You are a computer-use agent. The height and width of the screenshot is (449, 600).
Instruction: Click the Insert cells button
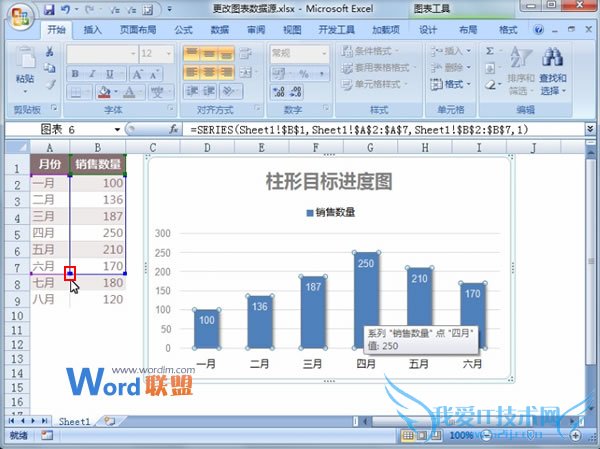451,51
